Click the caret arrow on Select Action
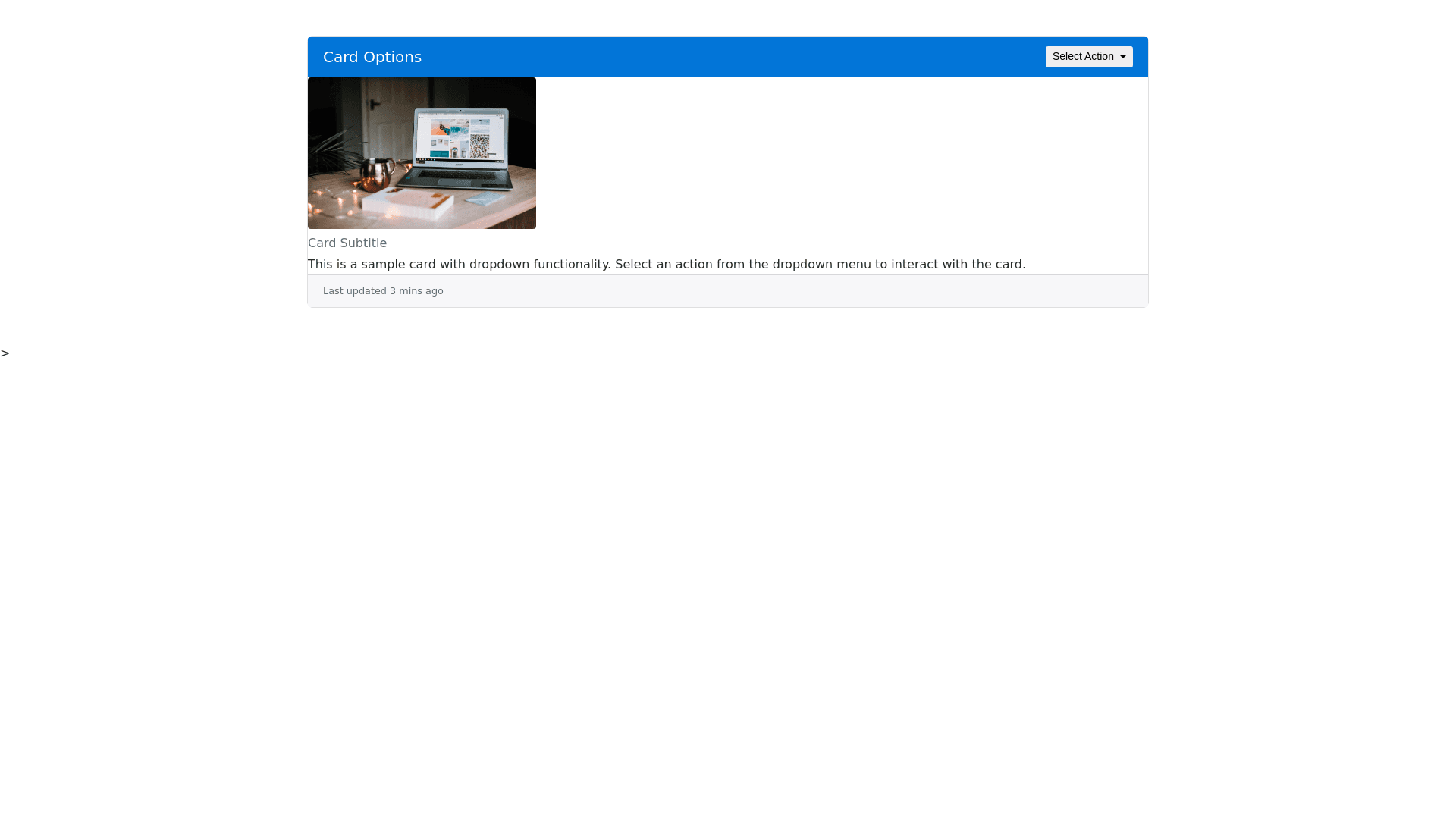Screen dimensions: 1456x819 click(x=1123, y=58)
